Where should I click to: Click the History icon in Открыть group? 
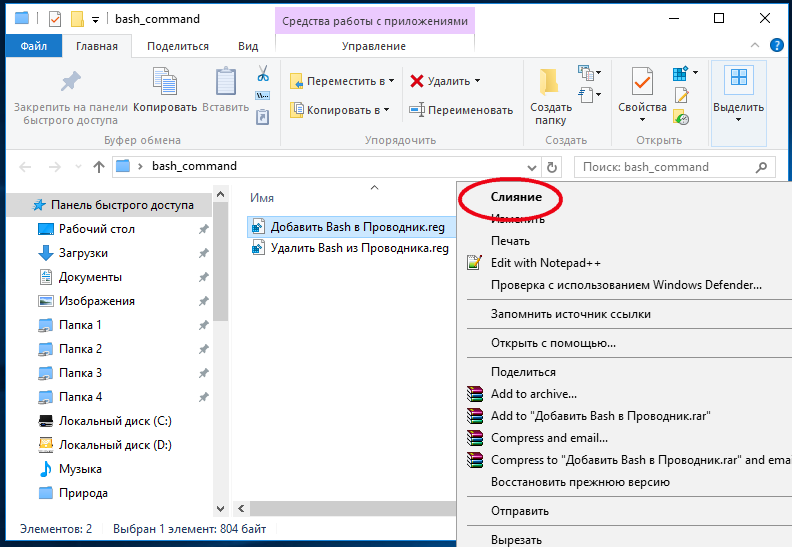coord(681,117)
